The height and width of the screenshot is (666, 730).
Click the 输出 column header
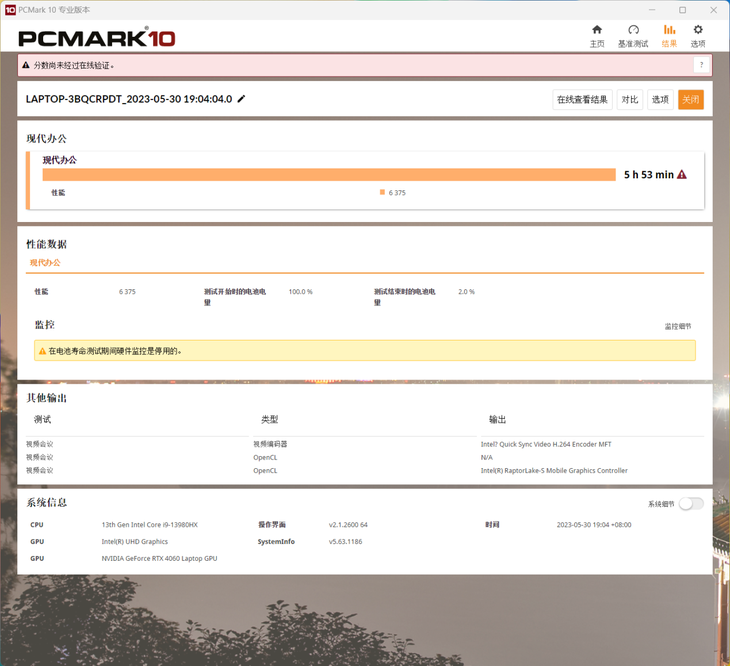pos(497,419)
